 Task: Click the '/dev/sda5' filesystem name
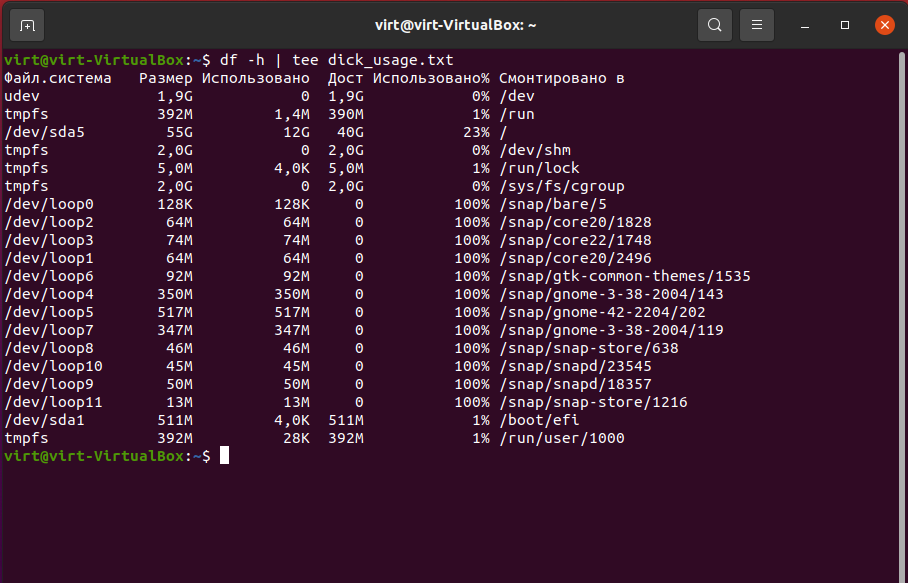(45, 132)
